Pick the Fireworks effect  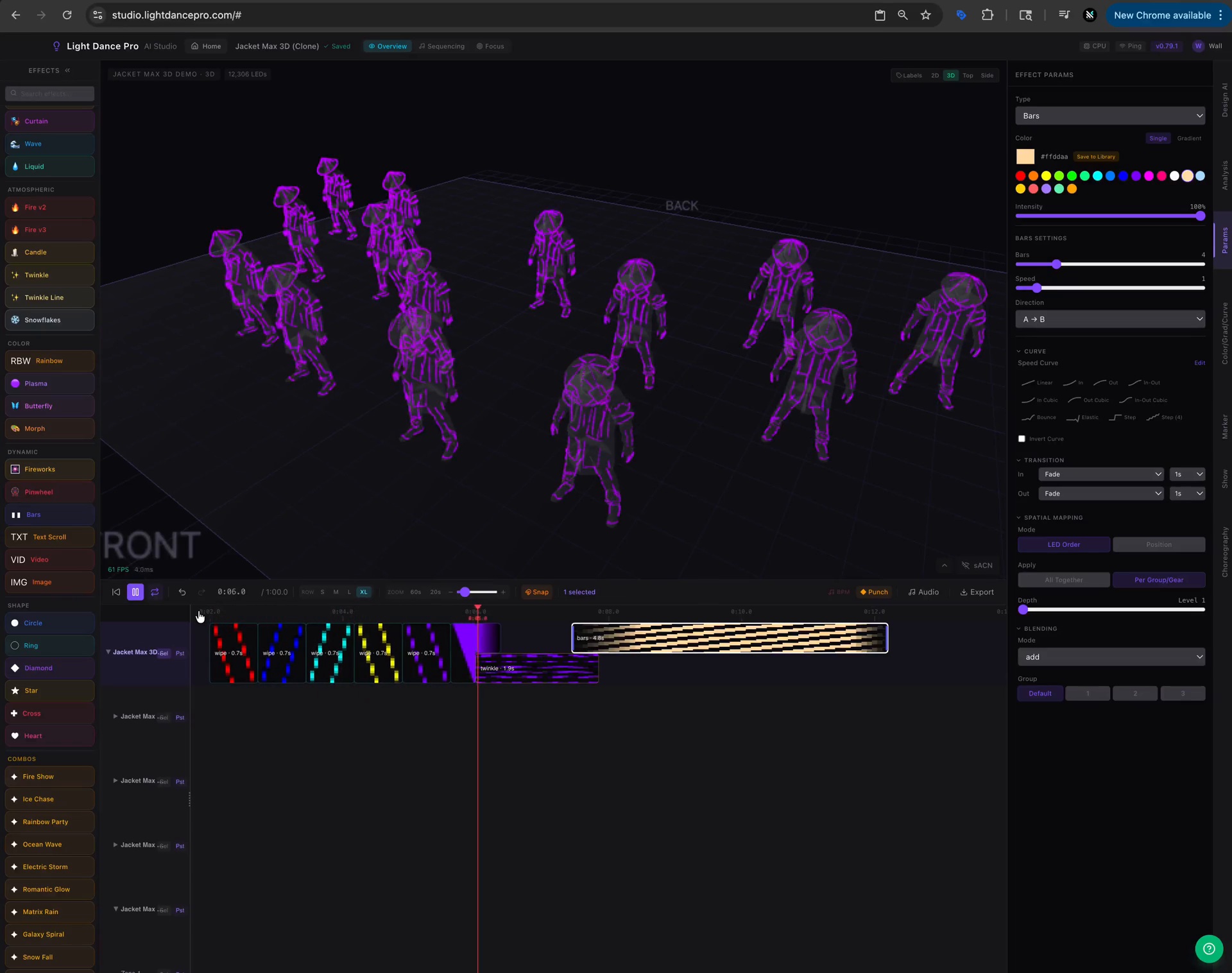[50, 469]
